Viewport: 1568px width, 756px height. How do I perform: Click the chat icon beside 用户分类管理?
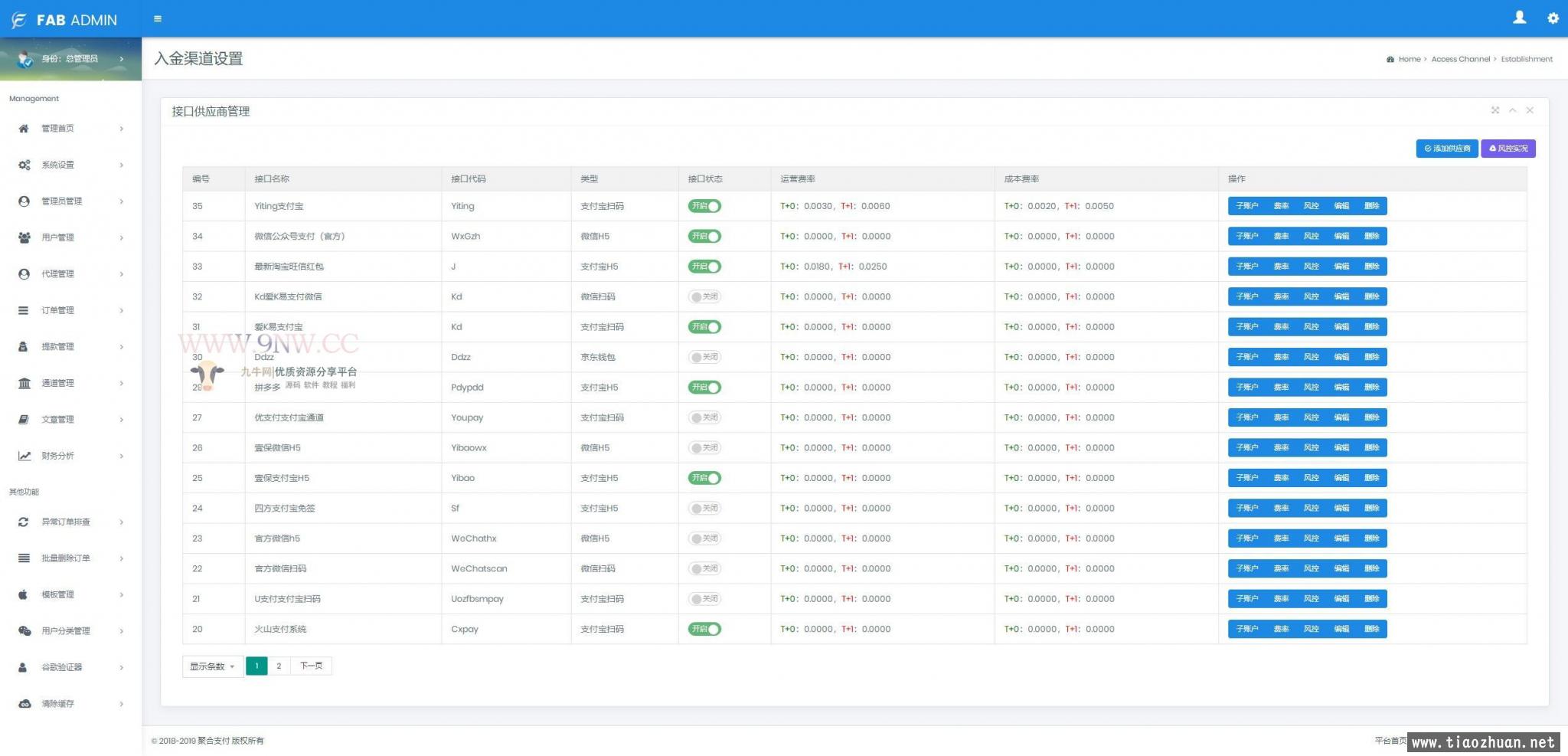(24, 631)
